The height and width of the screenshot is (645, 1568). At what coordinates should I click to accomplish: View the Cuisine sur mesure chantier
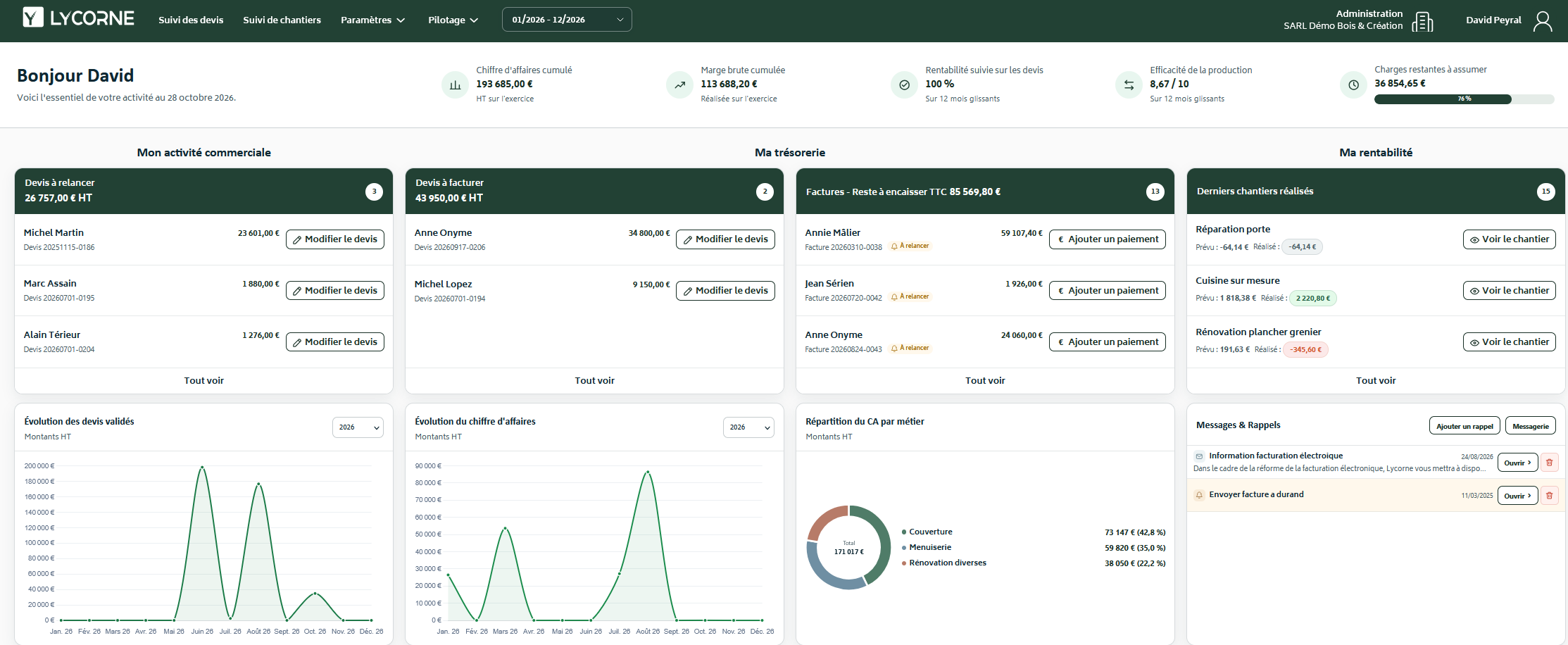pos(1509,291)
